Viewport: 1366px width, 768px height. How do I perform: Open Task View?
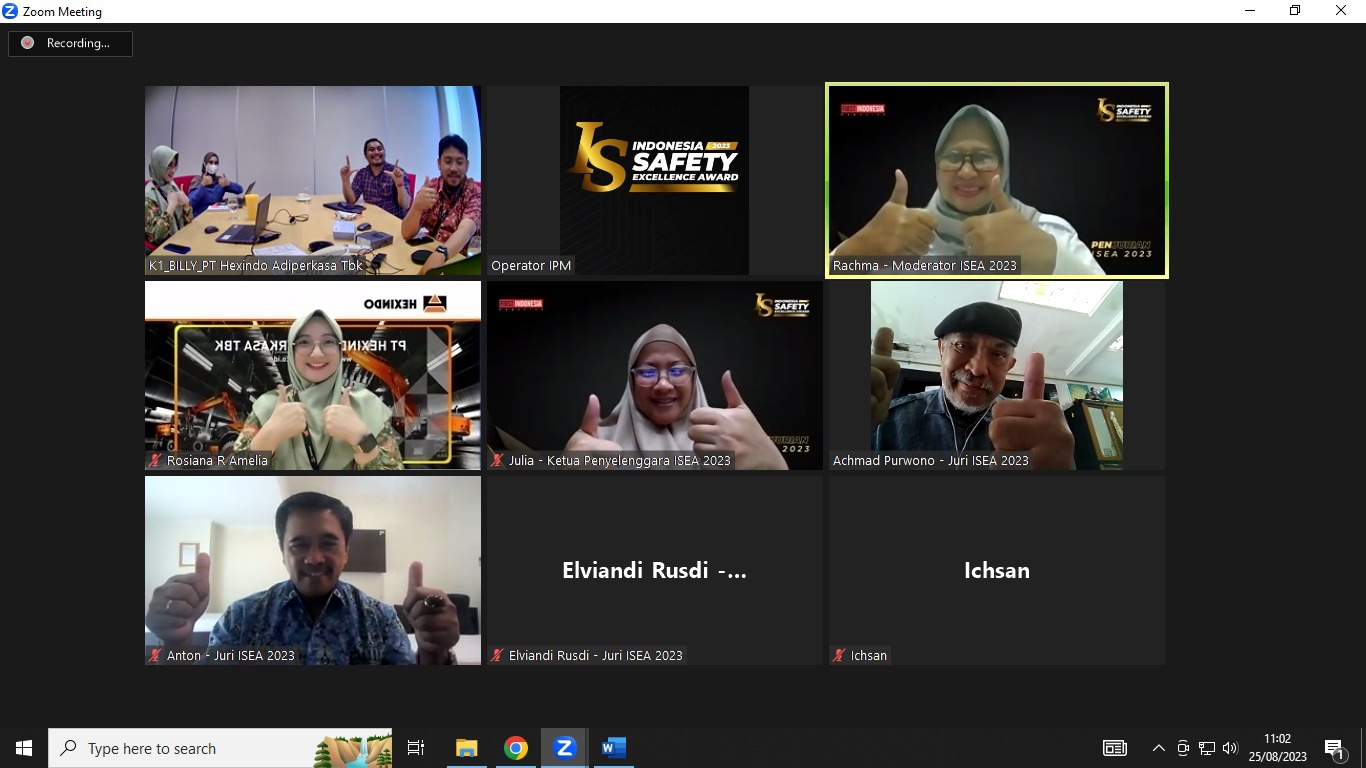coord(416,748)
